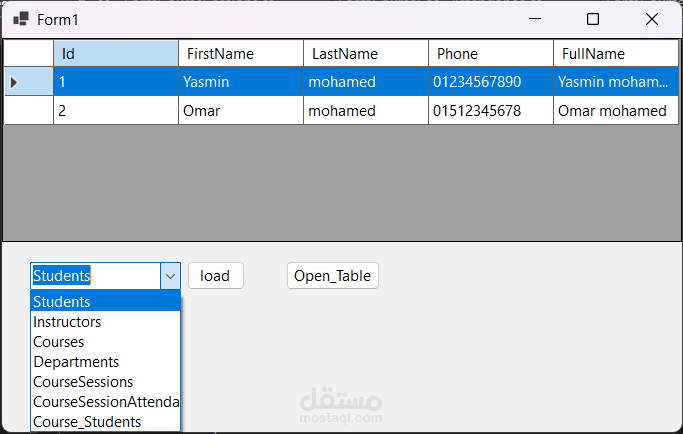Screen dimensions: 683x434
Task: Choose Departments from the dropdown list
Action: point(105,362)
